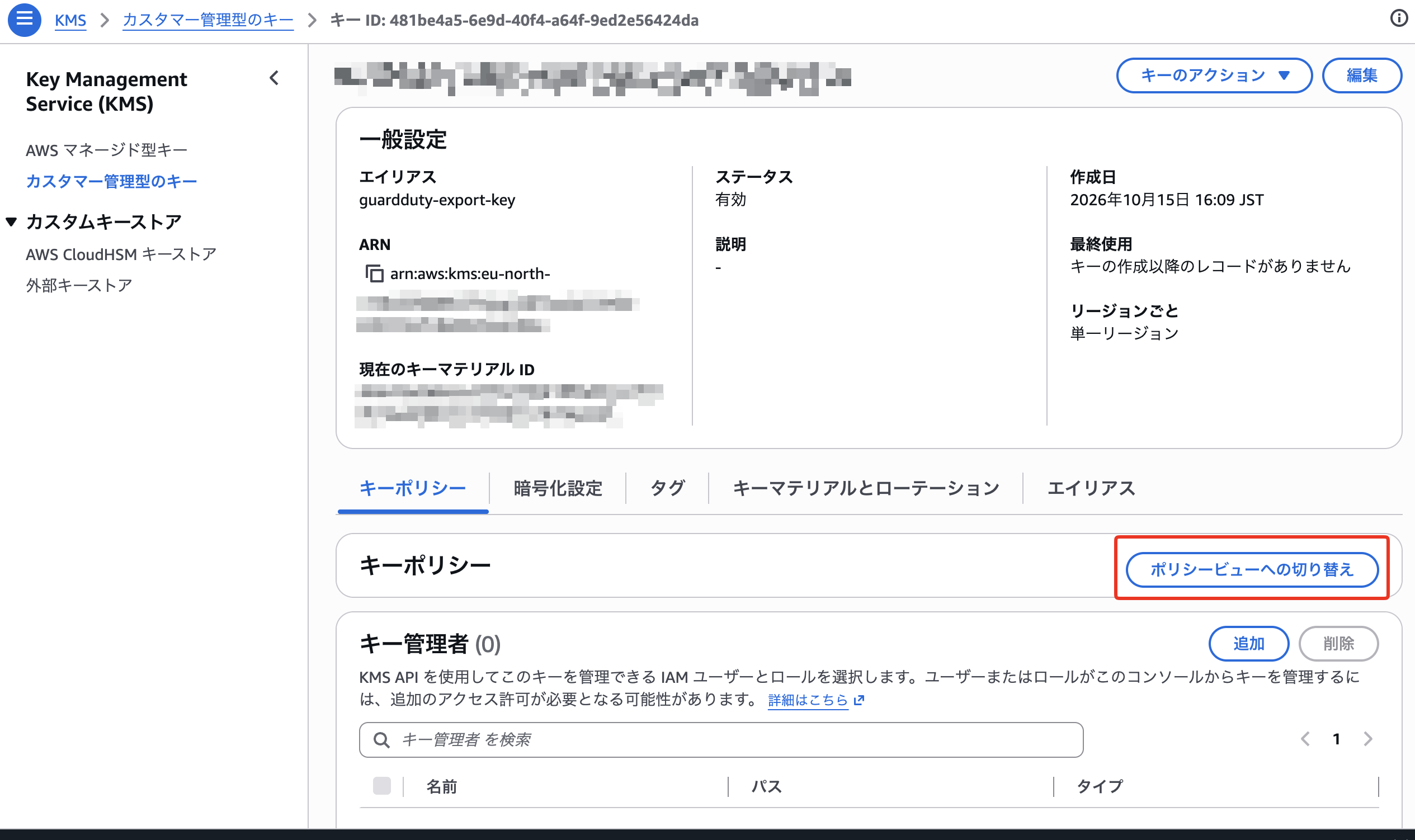
Task: Click the キー ID breadcrumb text
Action: pos(514,20)
